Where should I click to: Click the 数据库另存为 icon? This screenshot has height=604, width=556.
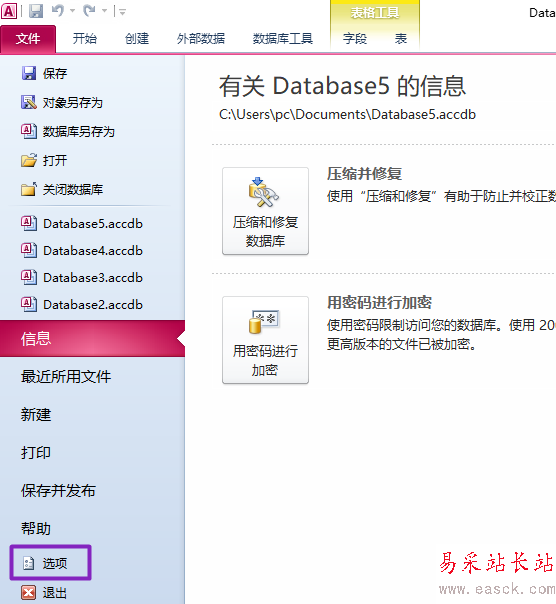[29, 131]
